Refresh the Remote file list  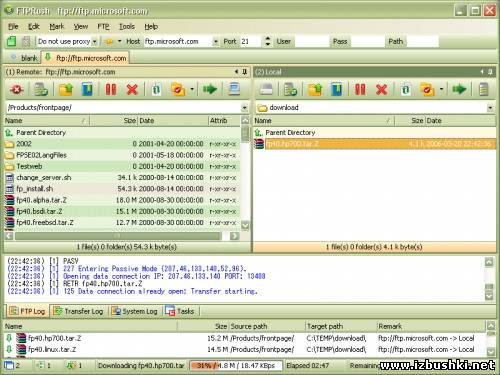(156, 89)
